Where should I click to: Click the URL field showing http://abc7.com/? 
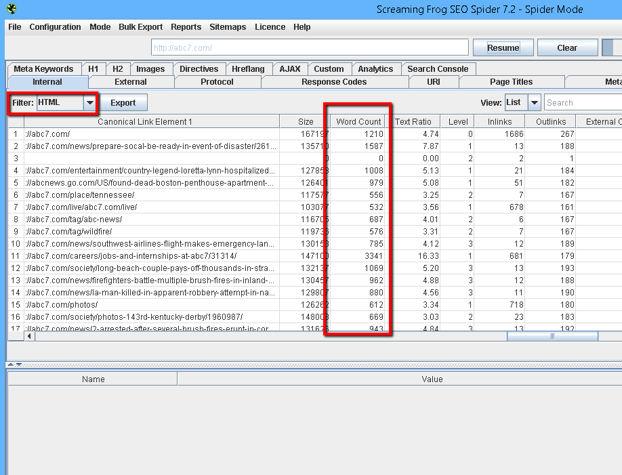(310, 48)
